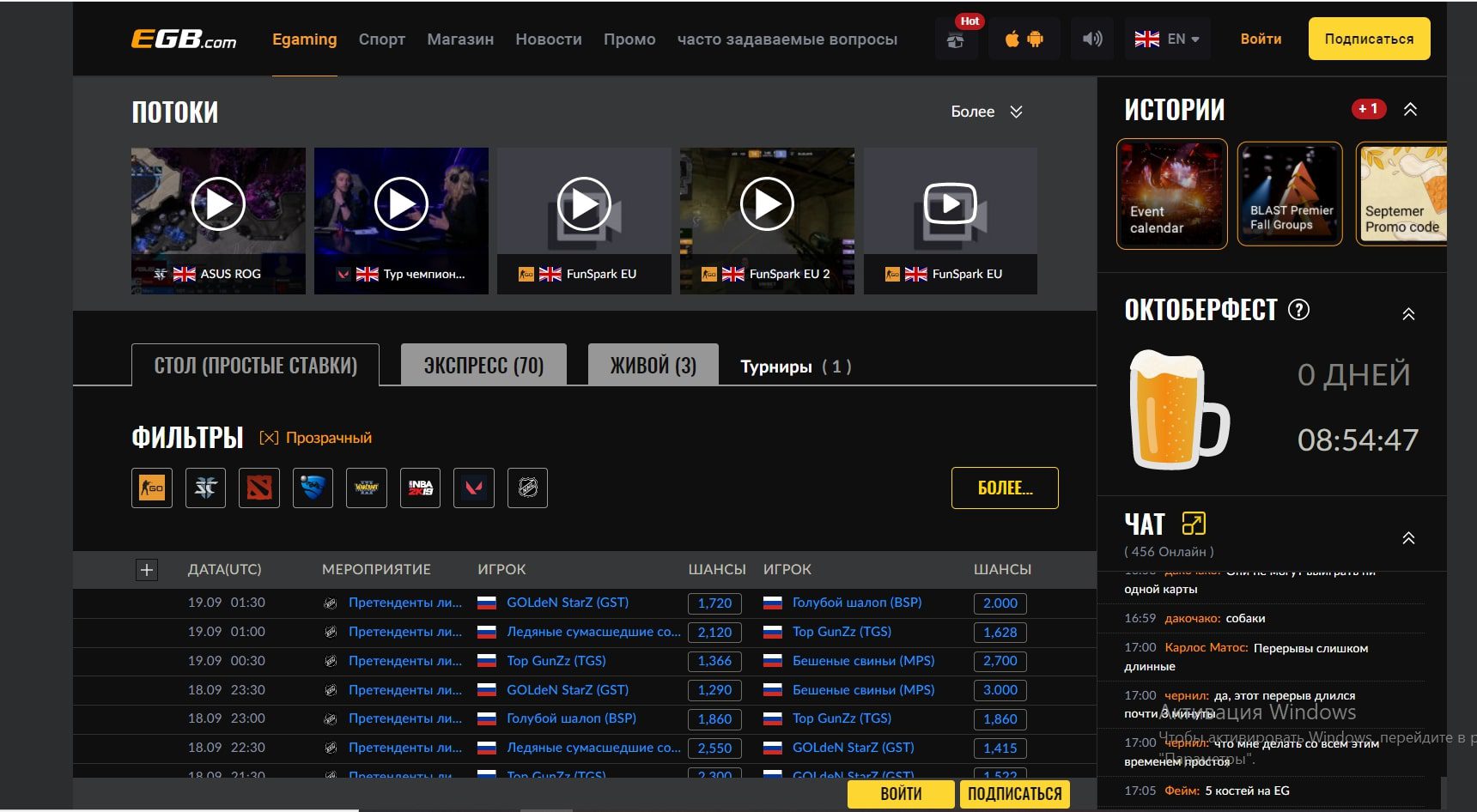
Task: Choose the Valorant filter icon
Action: click(474, 488)
